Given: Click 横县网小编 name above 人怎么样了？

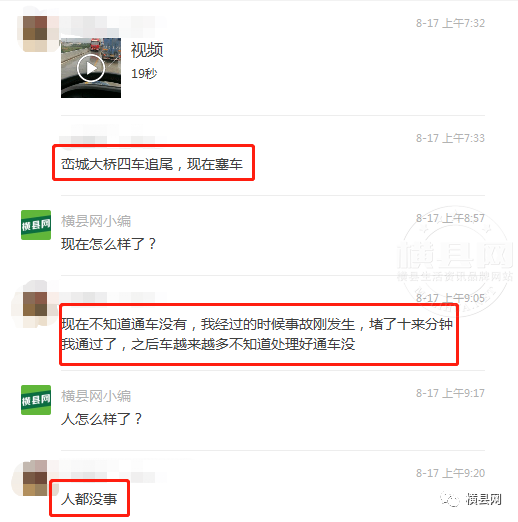Looking at the screenshot, I should click(96, 396).
